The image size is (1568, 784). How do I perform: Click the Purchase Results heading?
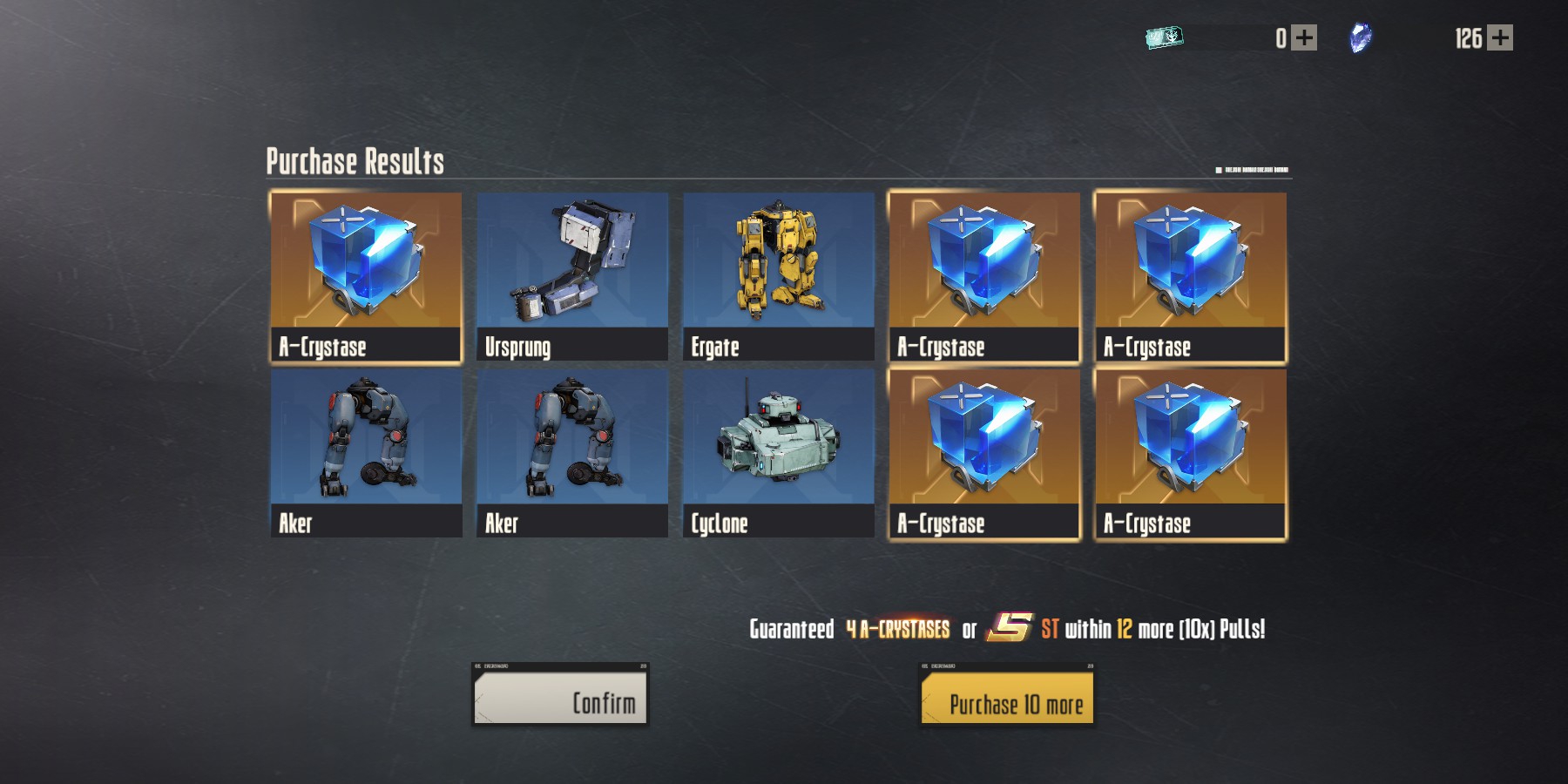pyautogui.click(x=355, y=161)
